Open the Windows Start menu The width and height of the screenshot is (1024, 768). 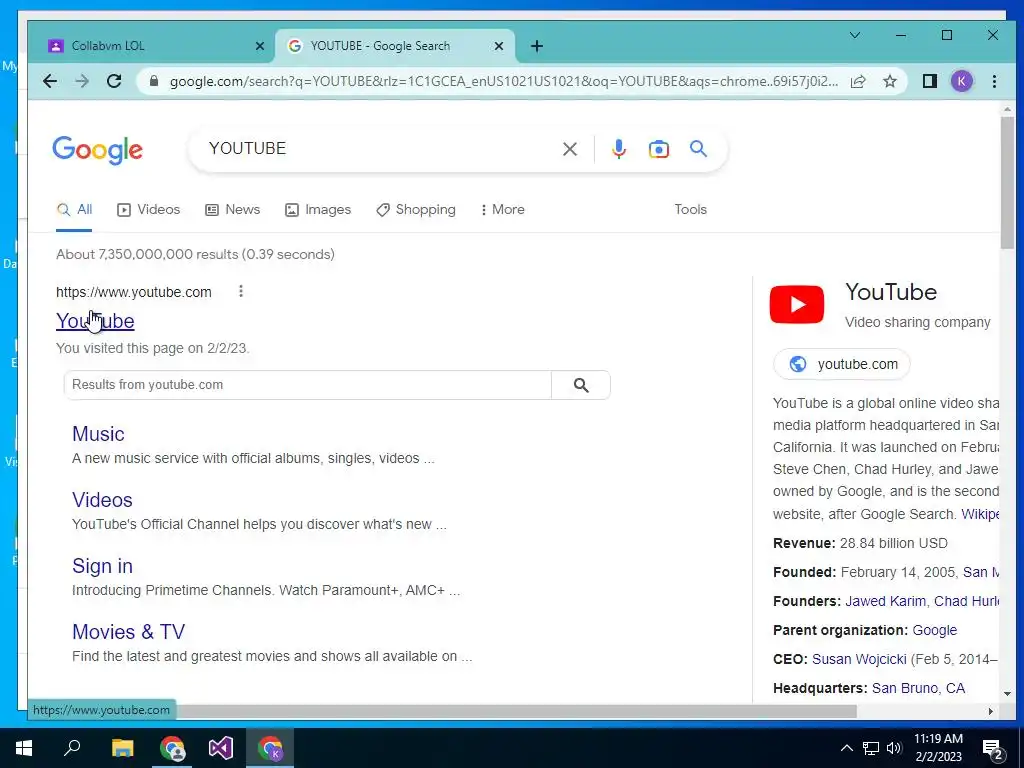(x=24, y=748)
